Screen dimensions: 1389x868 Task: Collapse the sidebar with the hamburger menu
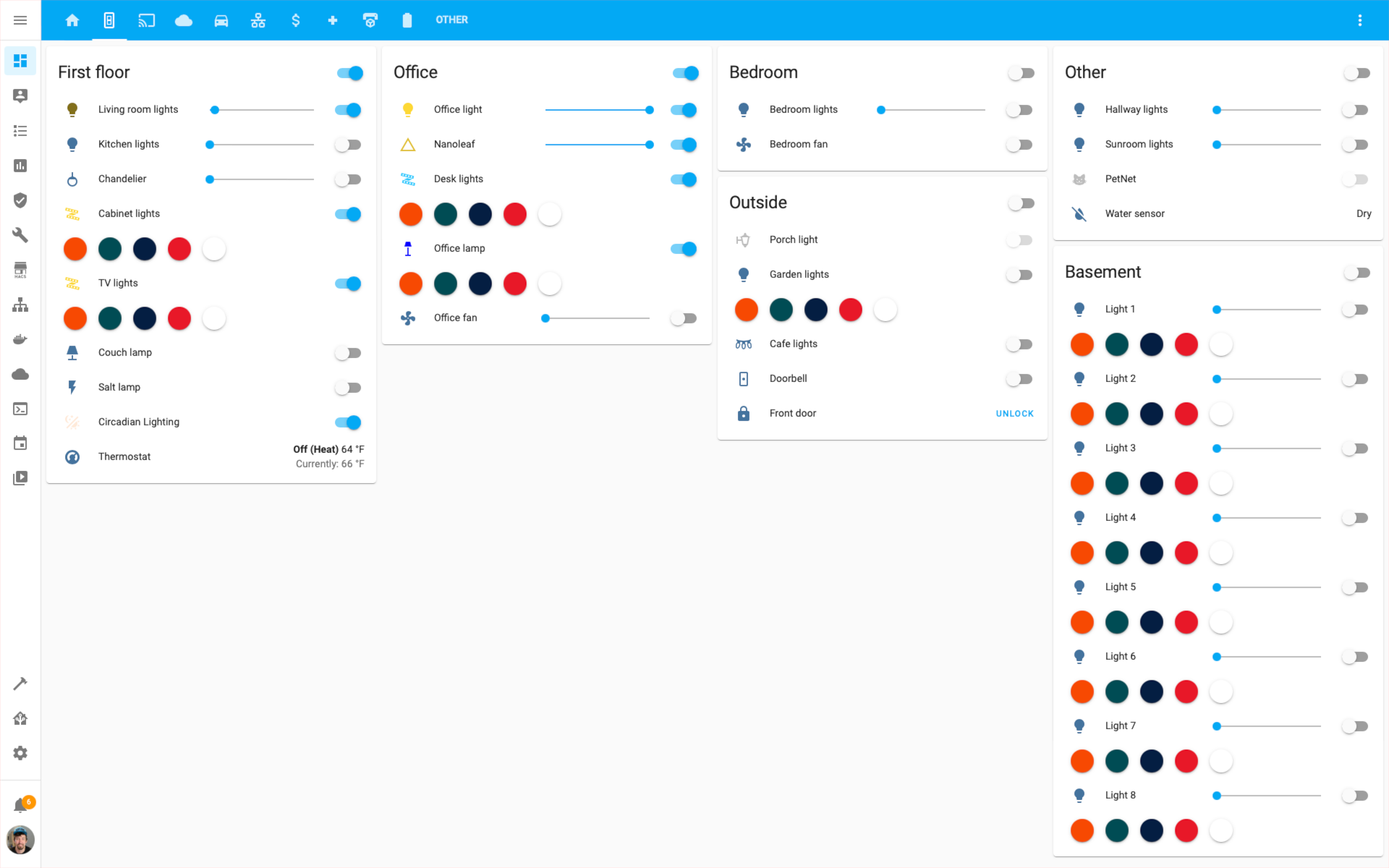click(20, 20)
